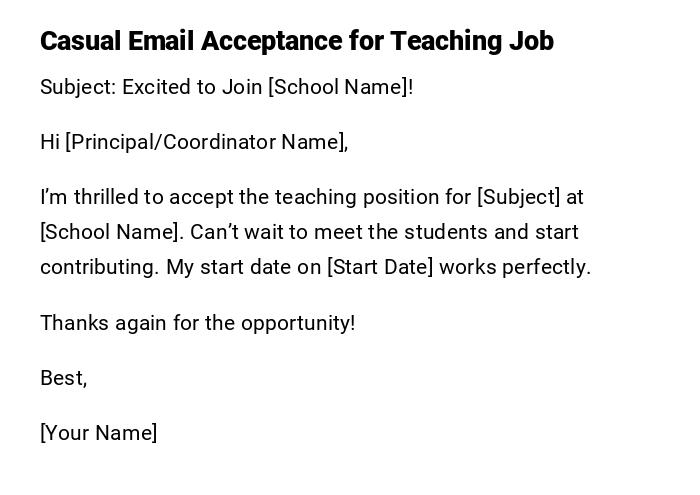Click the word "Hi" in the greeting
This screenshot has width=700, height=495.
click(x=50, y=142)
